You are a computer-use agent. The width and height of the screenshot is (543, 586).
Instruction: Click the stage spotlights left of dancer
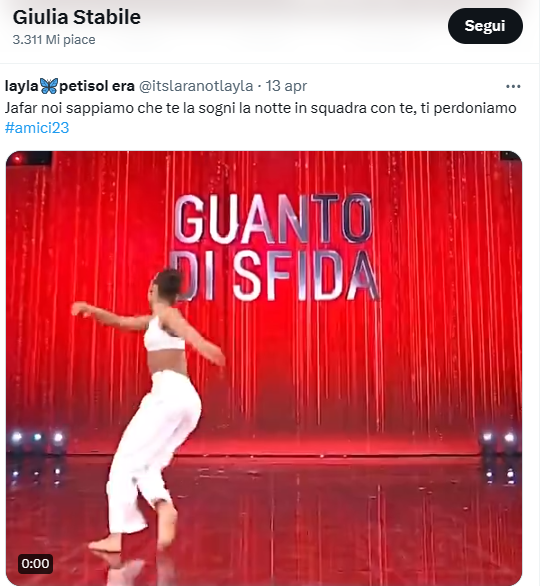[37, 437]
